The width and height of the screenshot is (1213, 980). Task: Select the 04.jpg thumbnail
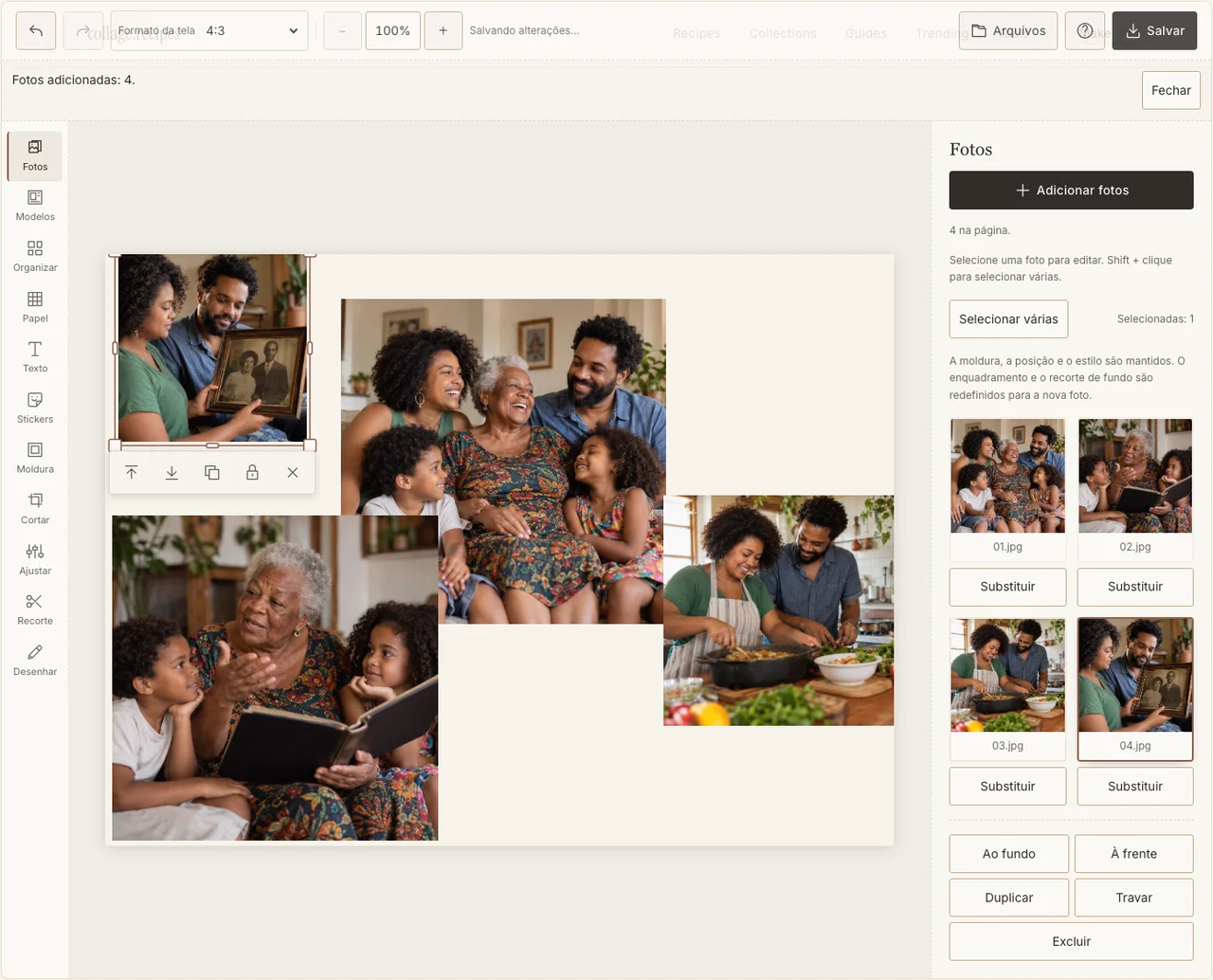1135,689
